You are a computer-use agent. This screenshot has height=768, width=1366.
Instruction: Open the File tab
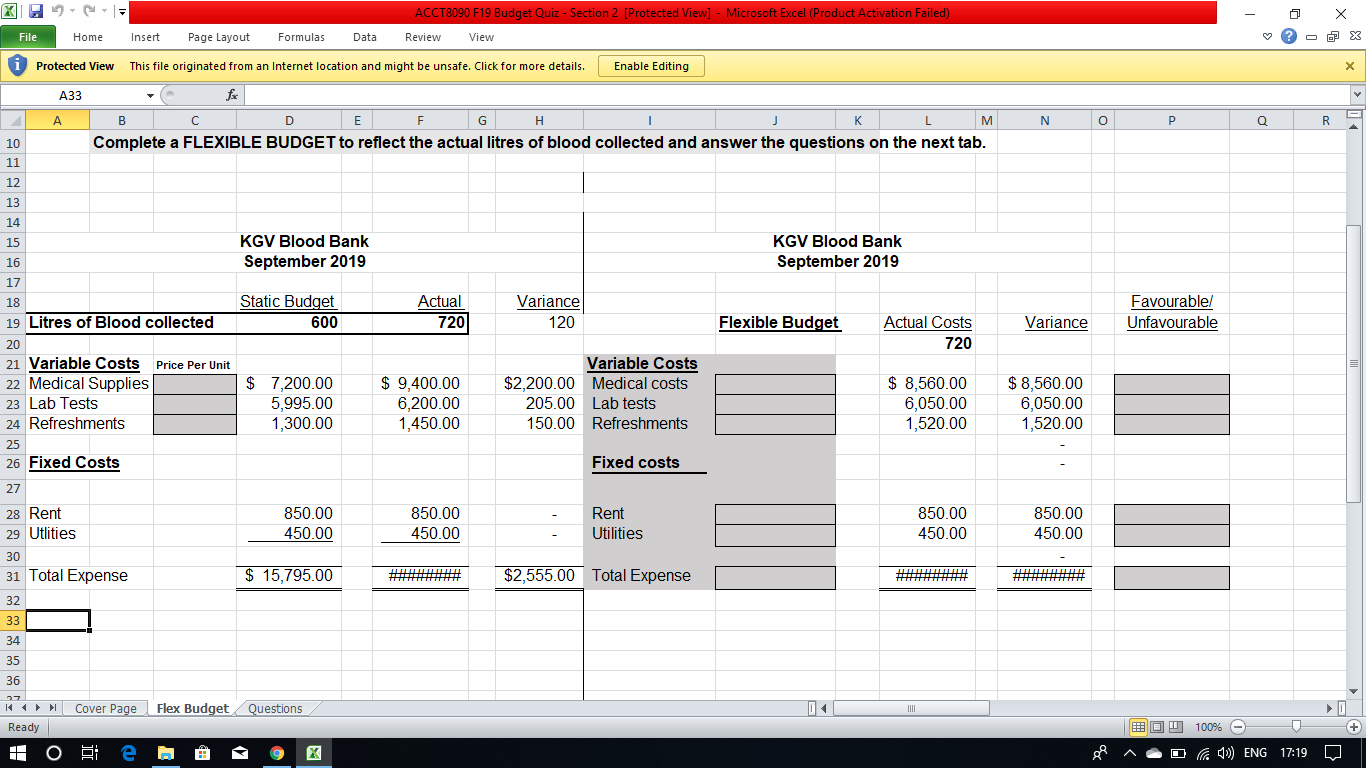click(28, 37)
